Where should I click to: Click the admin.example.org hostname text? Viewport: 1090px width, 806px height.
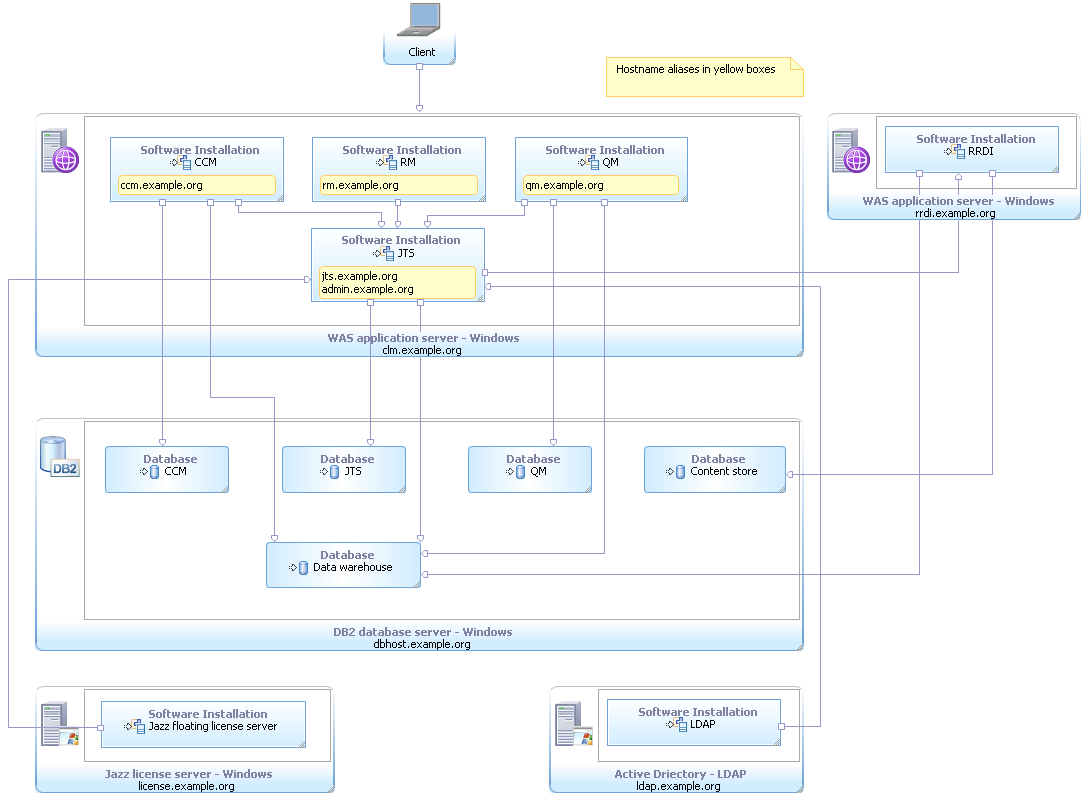[367, 290]
